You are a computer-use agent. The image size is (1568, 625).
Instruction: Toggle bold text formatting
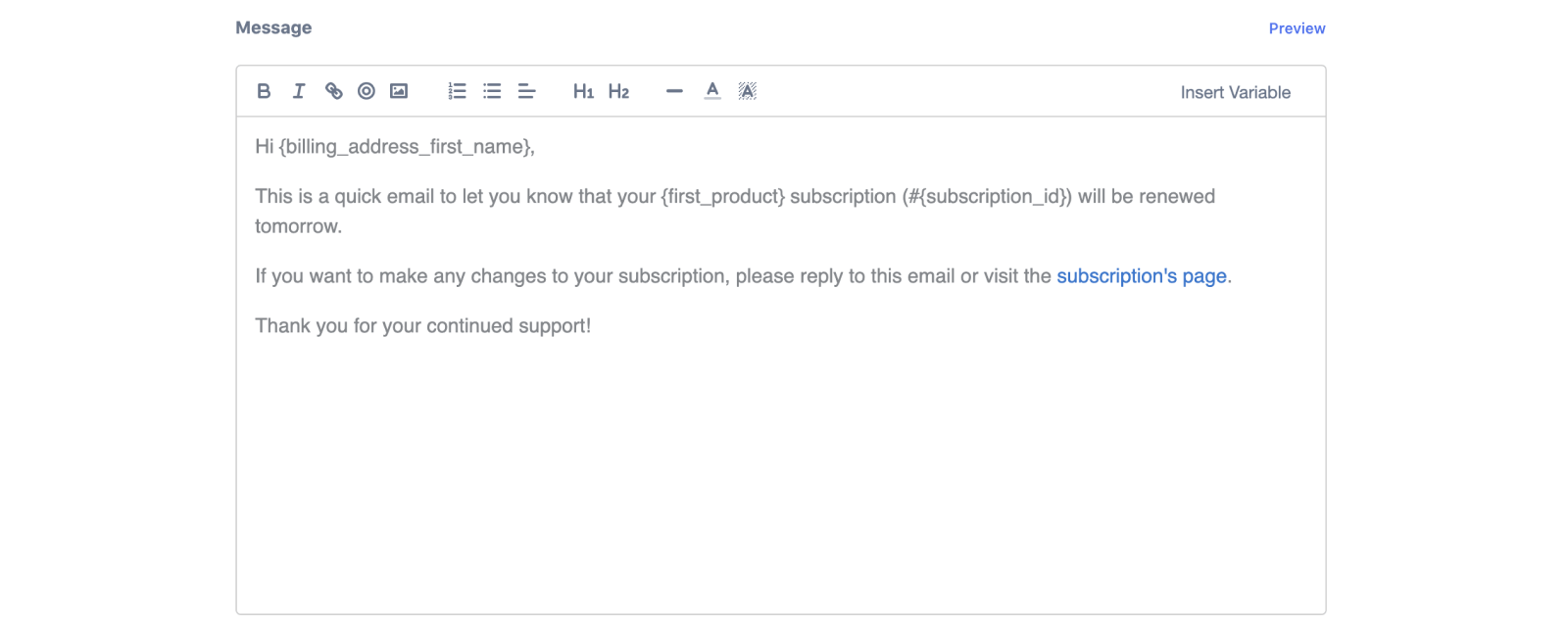264,91
